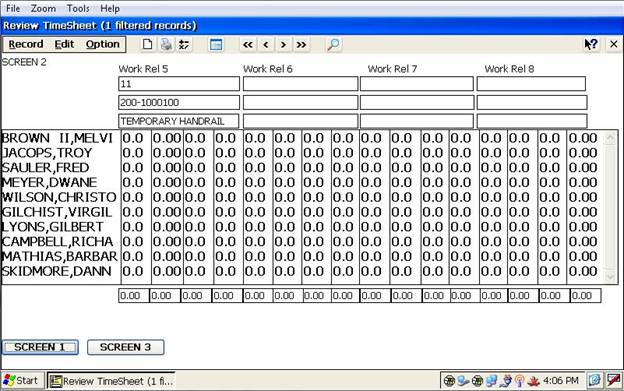Select employee MATHIAS,BARBAR
The height and width of the screenshot is (391, 624).
(60, 256)
